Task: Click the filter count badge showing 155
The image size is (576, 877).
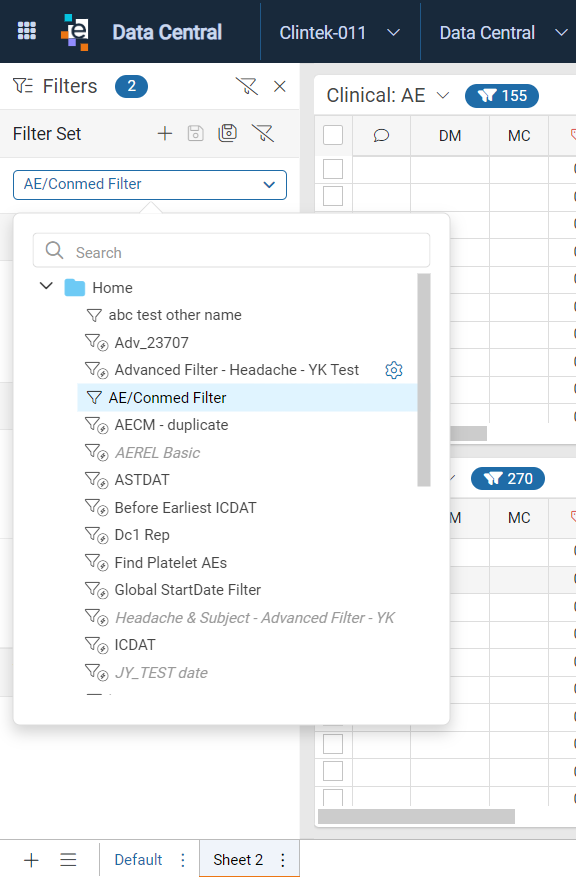Action: [x=502, y=96]
